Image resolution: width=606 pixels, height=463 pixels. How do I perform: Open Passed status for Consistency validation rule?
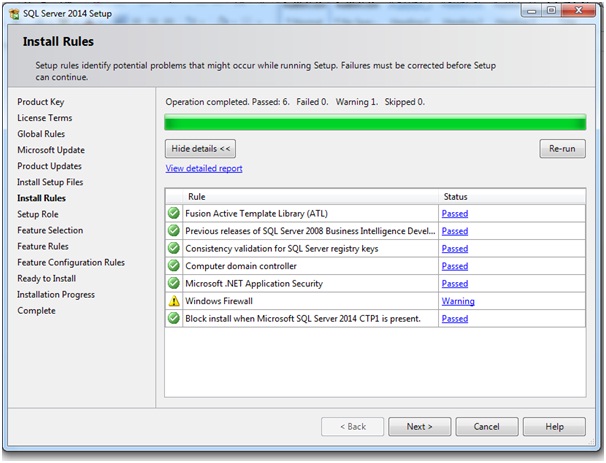(x=455, y=249)
